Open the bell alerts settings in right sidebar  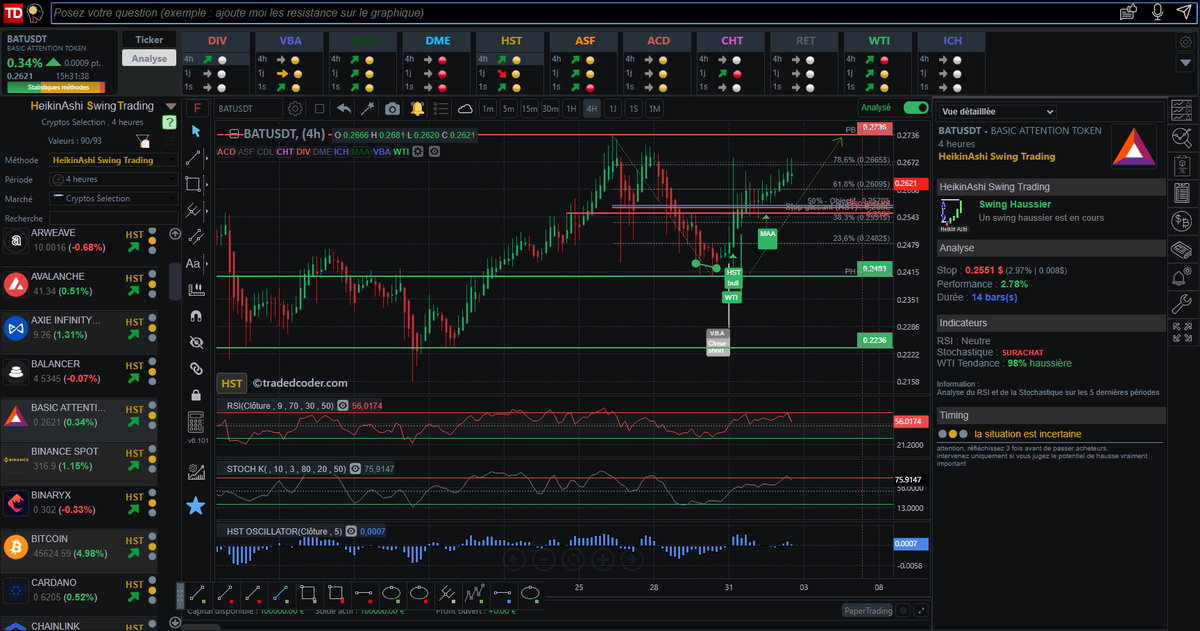pos(1182,276)
